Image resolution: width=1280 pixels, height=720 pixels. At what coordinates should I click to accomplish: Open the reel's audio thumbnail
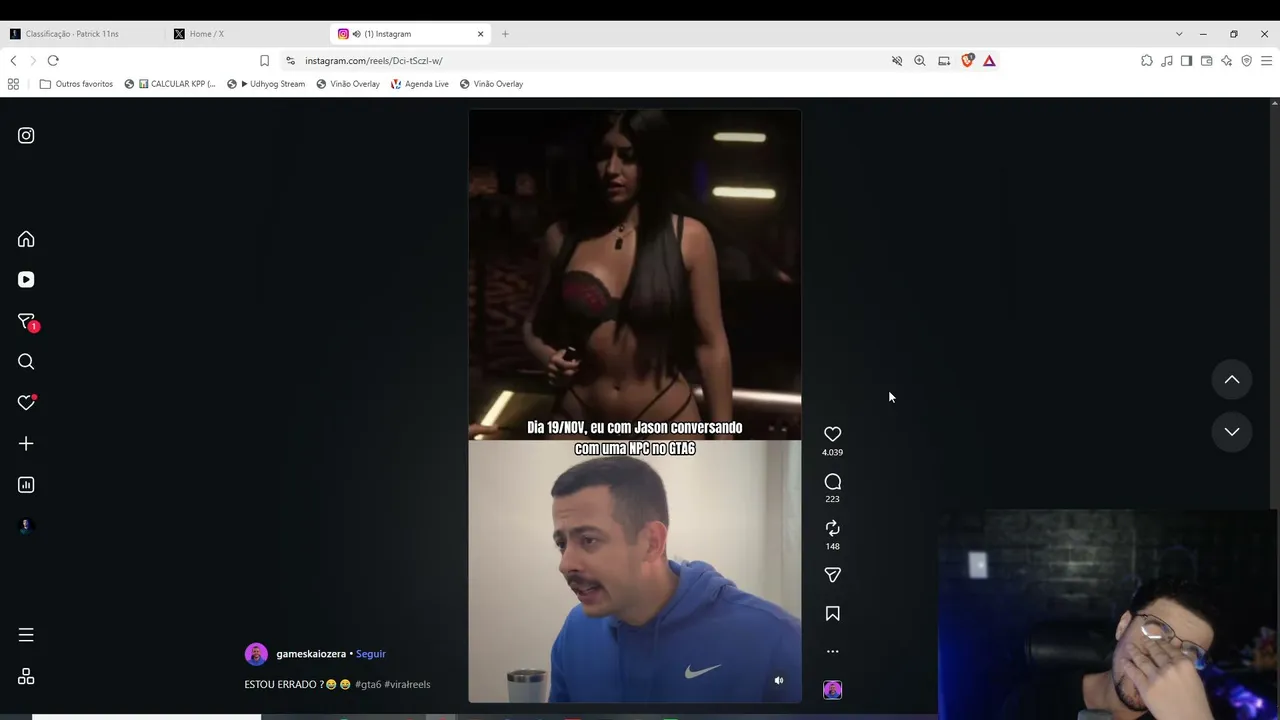click(832, 690)
